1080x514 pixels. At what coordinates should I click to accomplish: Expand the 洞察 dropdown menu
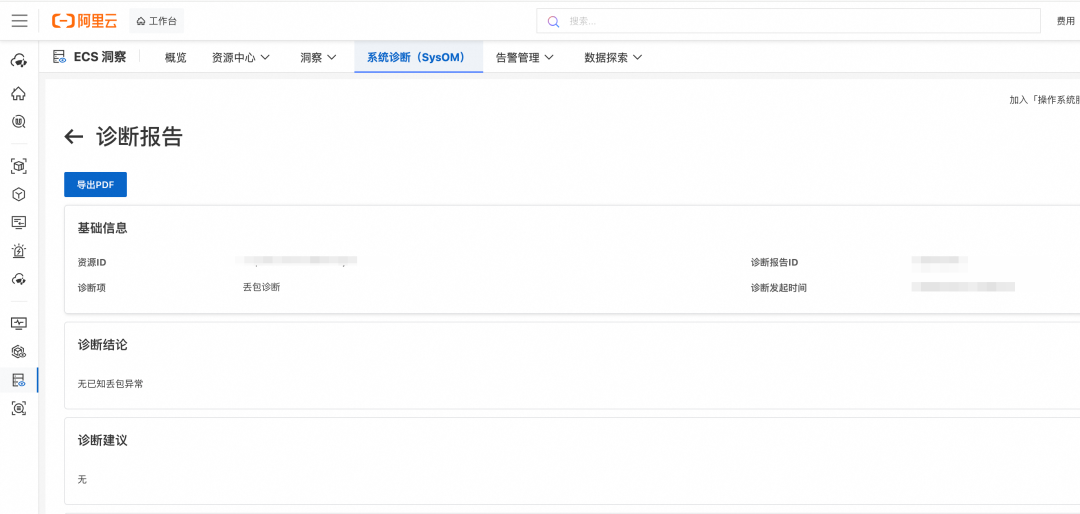(318, 58)
